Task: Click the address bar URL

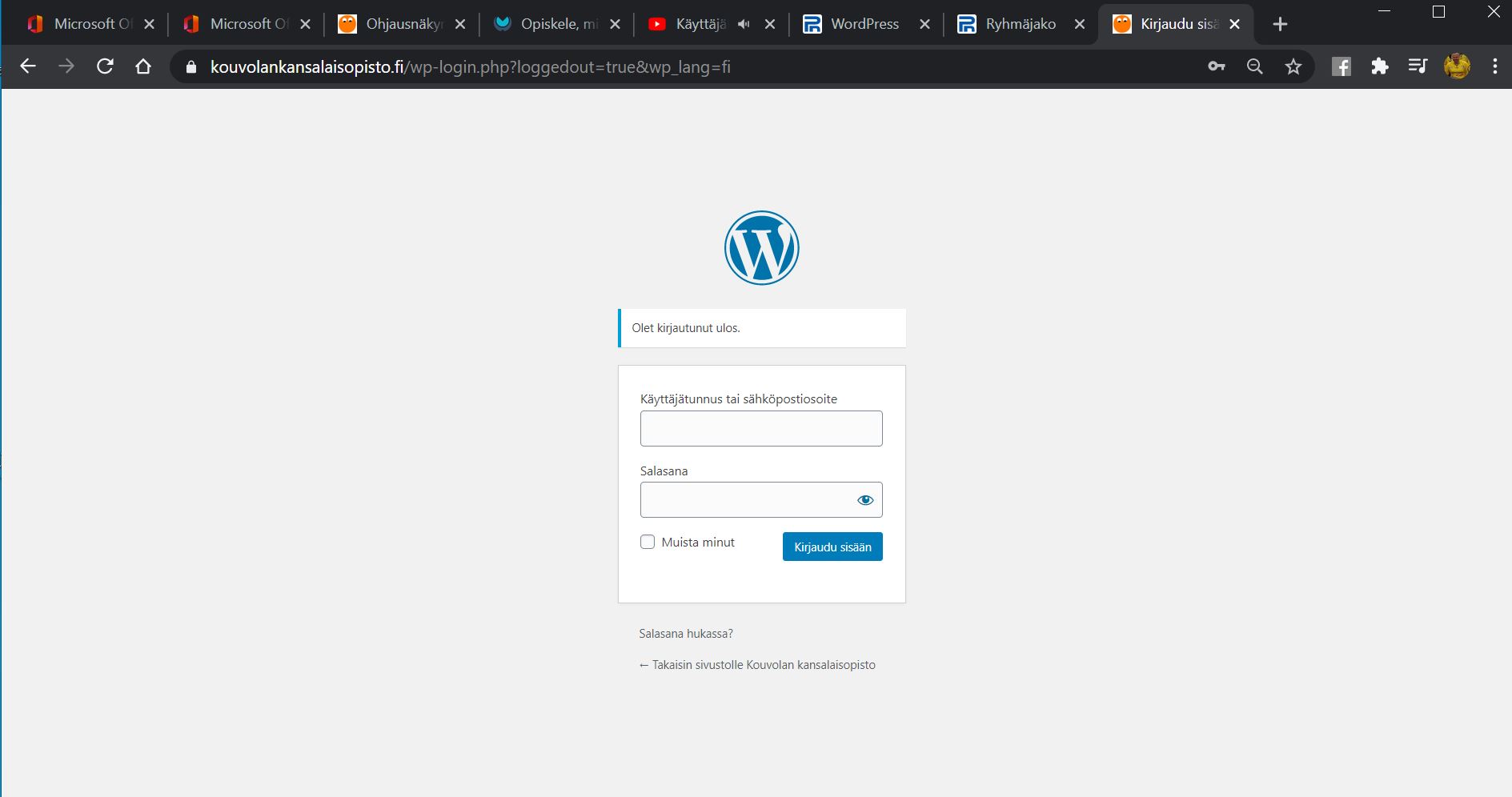Action: pyautogui.click(x=471, y=67)
